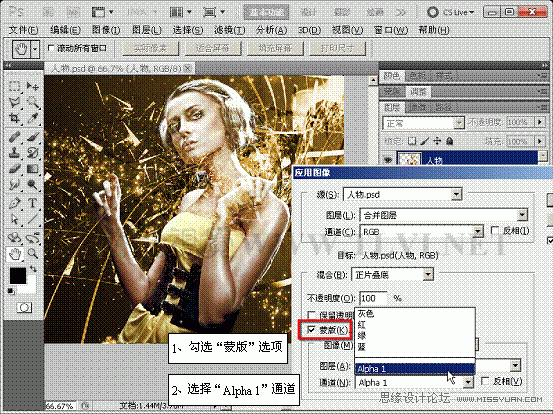The image size is (553, 414).
Task: Select 基本功能 workspace button
Action: coord(267,12)
